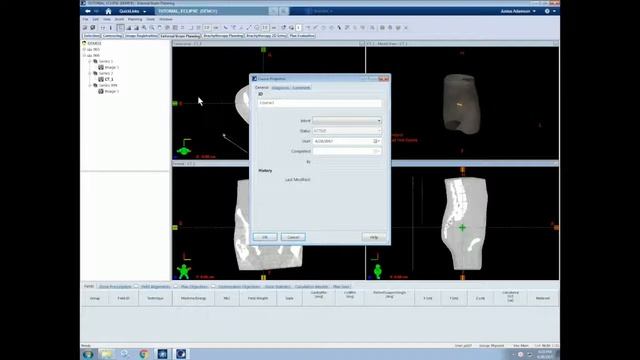640x360 pixels.
Task: Click the Windows Start button
Action: pyautogui.click(x=88, y=354)
